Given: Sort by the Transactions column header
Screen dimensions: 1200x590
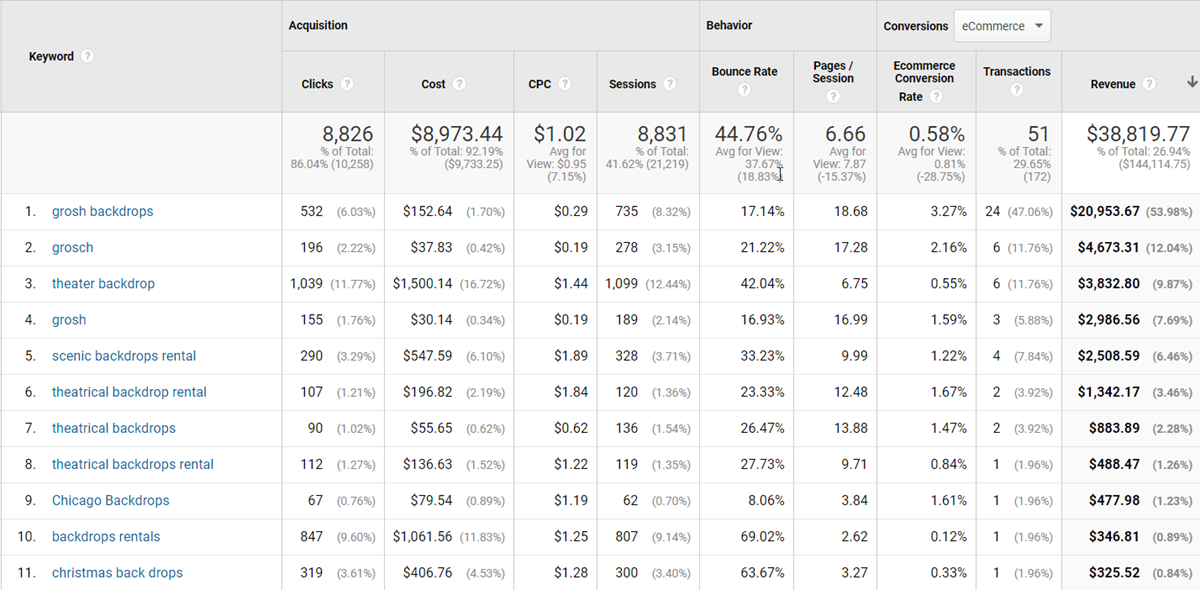Looking at the screenshot, I should pyautogui.click(x=1016, y=72).
